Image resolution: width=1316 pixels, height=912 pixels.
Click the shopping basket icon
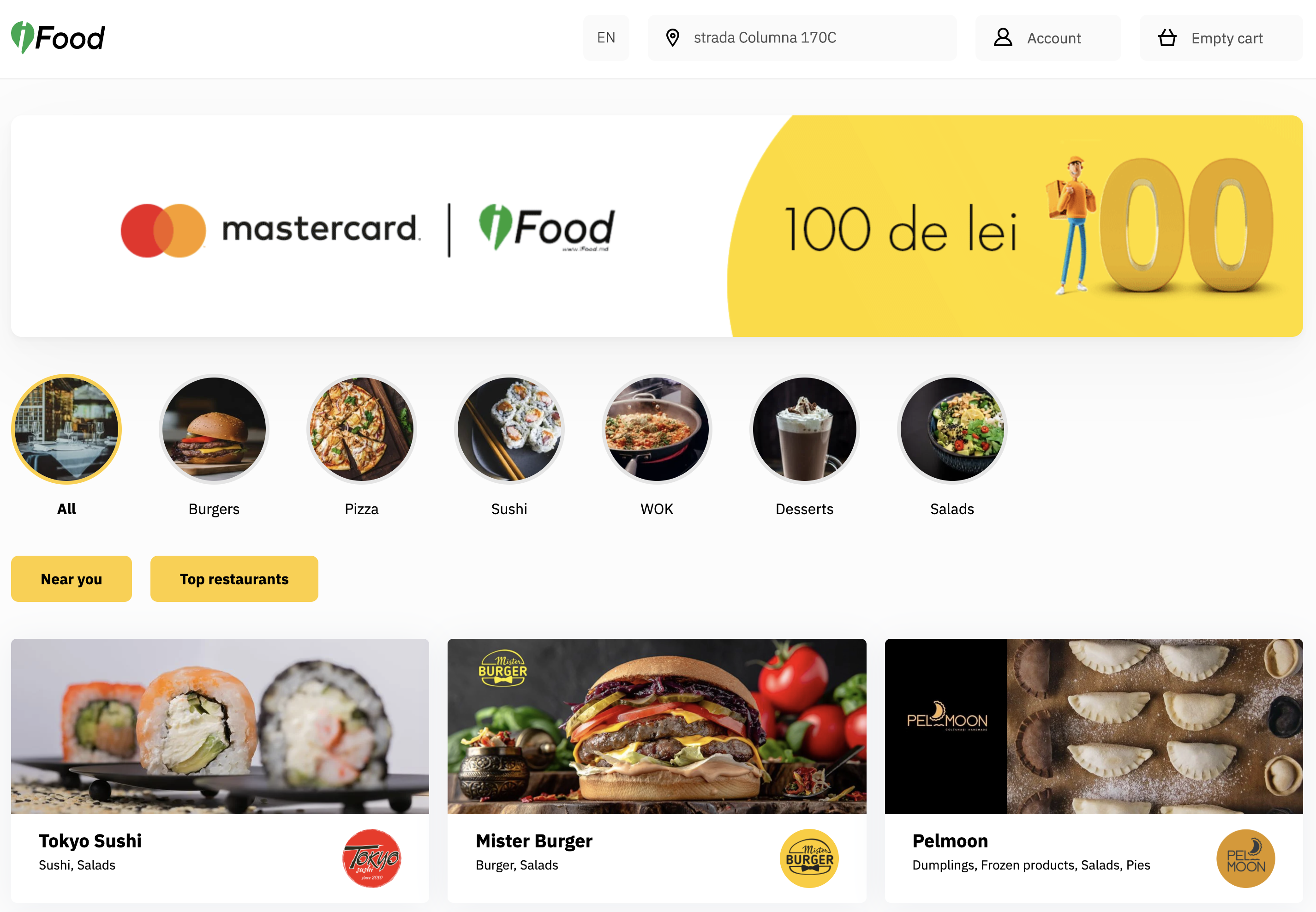tap(1167, 38)
